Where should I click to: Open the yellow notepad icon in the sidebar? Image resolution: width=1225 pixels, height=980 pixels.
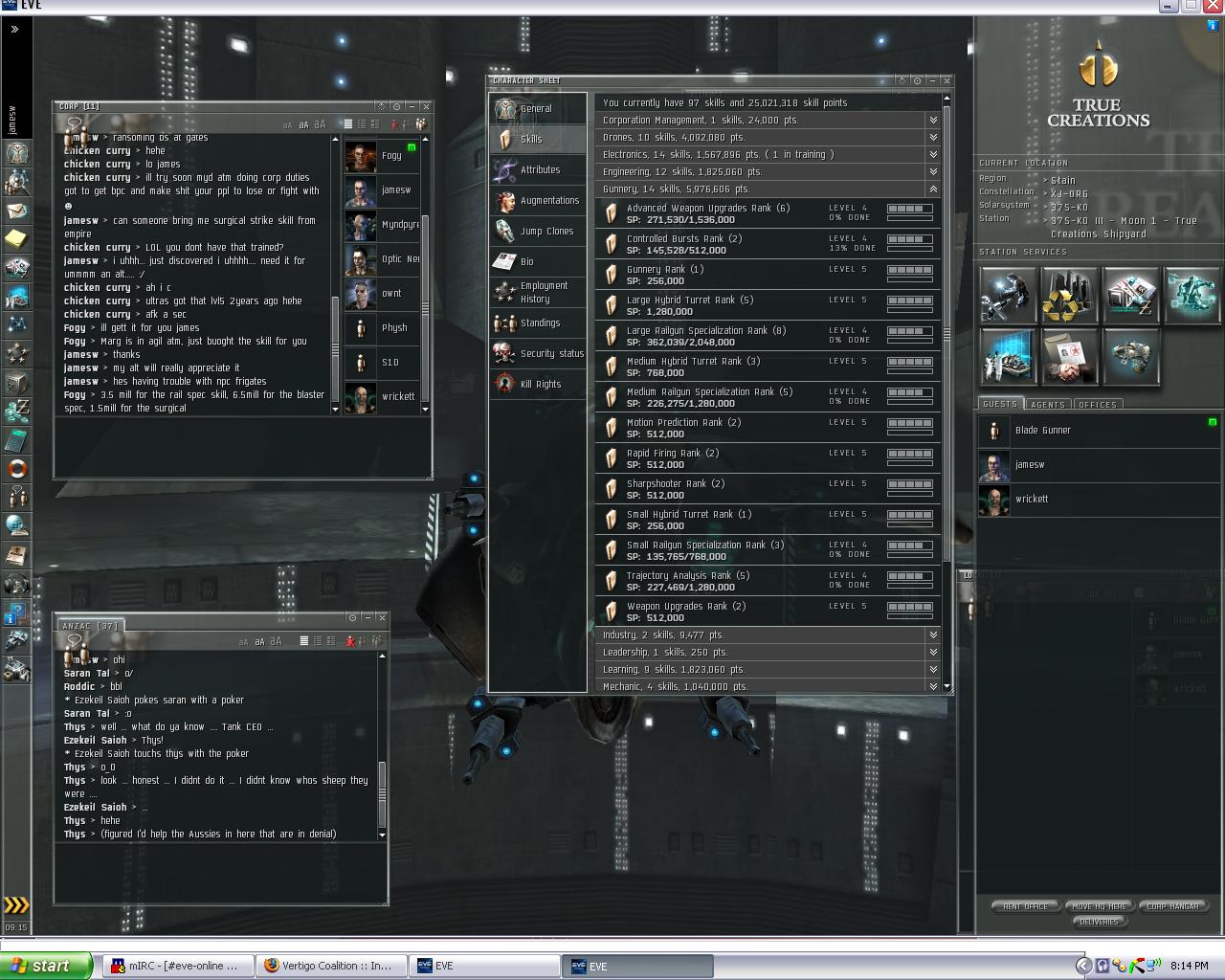16,238
